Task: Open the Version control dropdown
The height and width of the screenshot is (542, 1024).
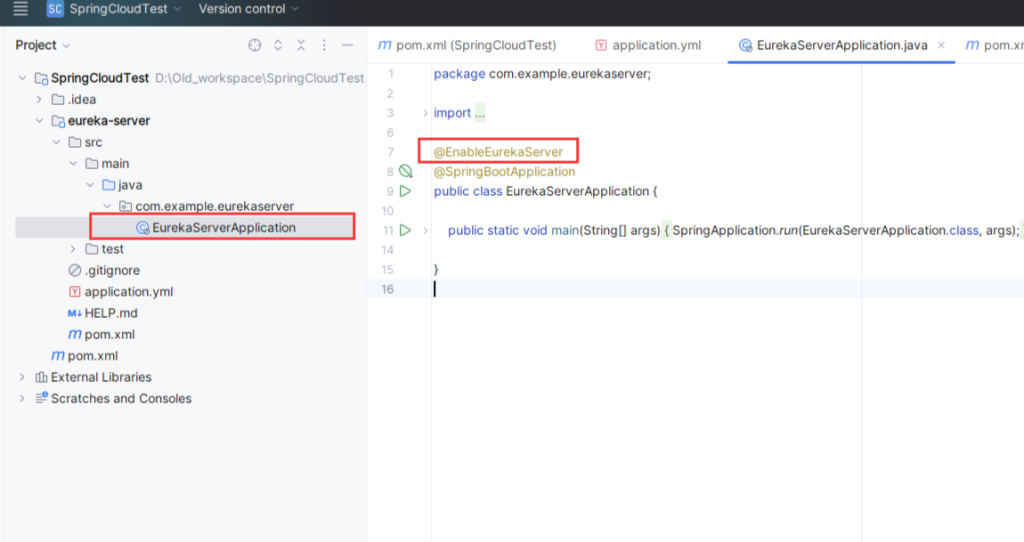Action: coord(248,9)
